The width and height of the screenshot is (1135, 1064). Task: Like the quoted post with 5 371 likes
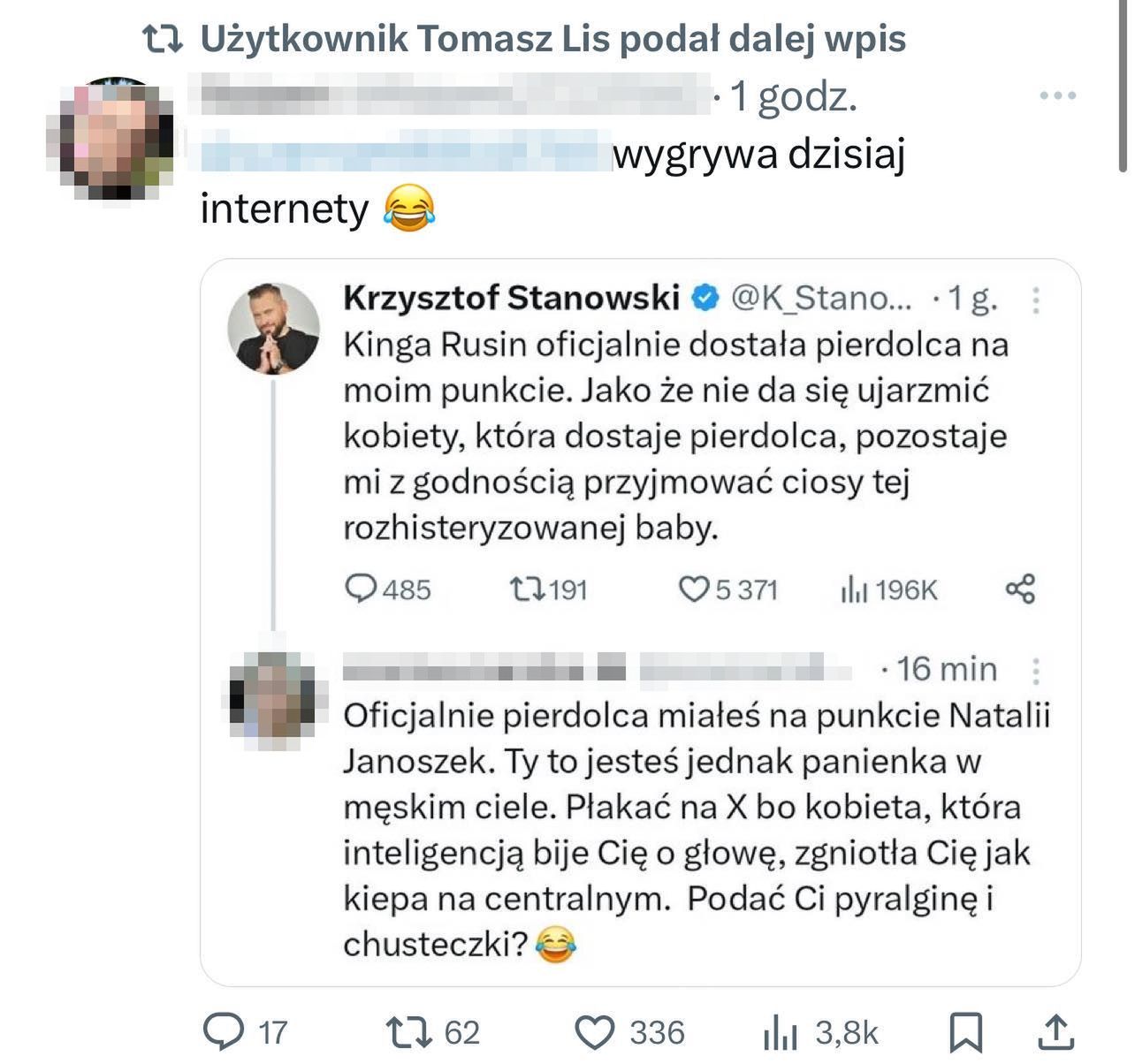click(x=694, y=589)
